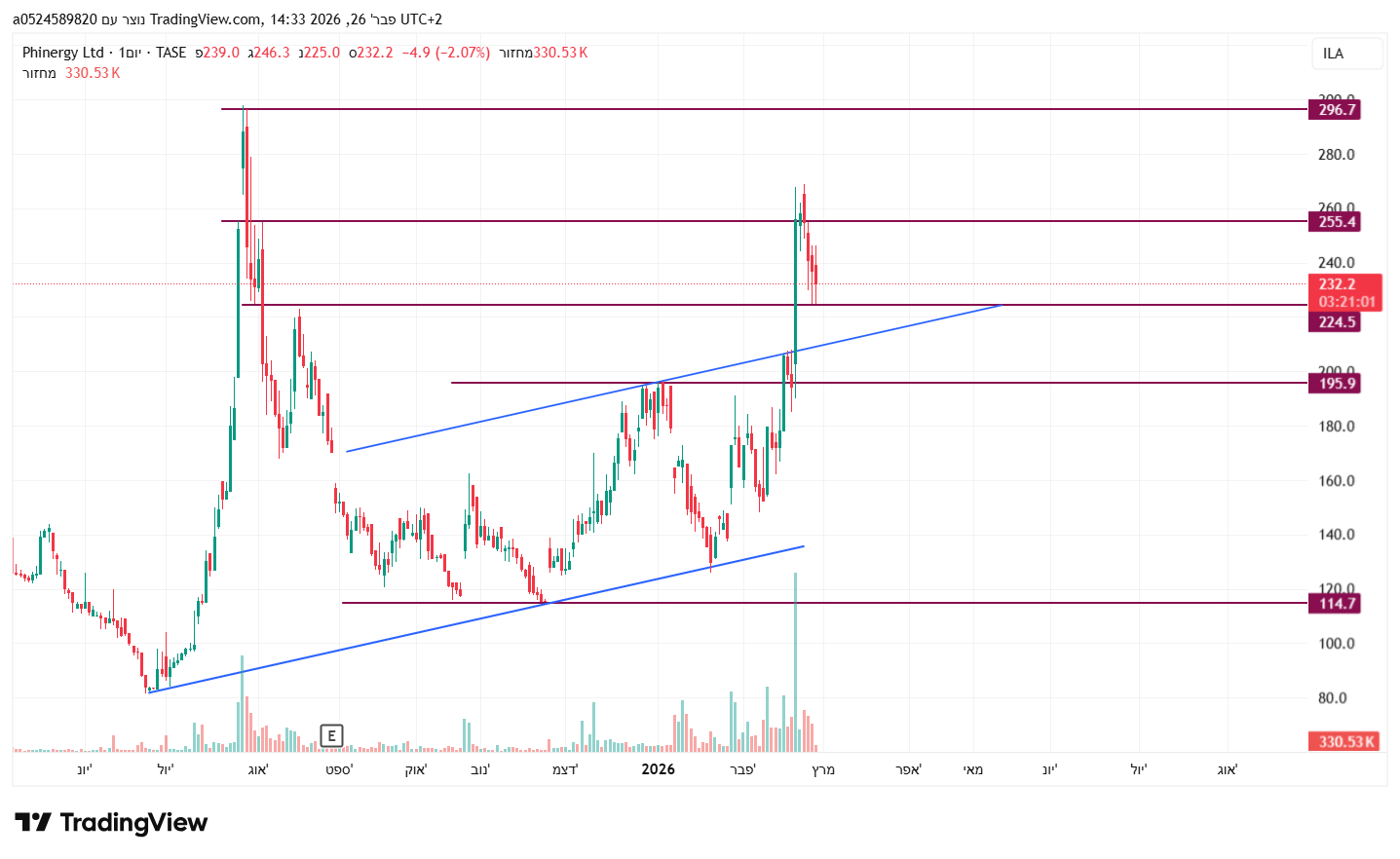Click the 140.0 tick on the price scale
1400x859 pixels.
[x=1336, y=535]
